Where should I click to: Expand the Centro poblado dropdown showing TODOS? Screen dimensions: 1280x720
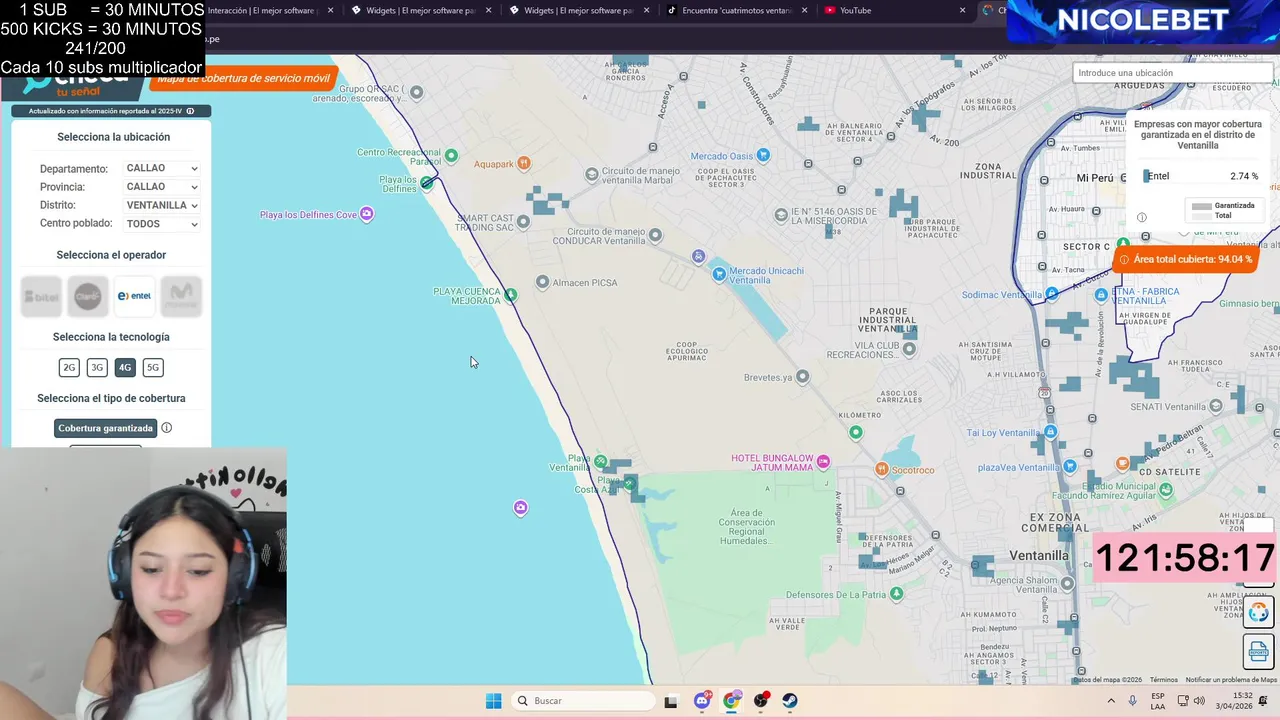(161, 224)
